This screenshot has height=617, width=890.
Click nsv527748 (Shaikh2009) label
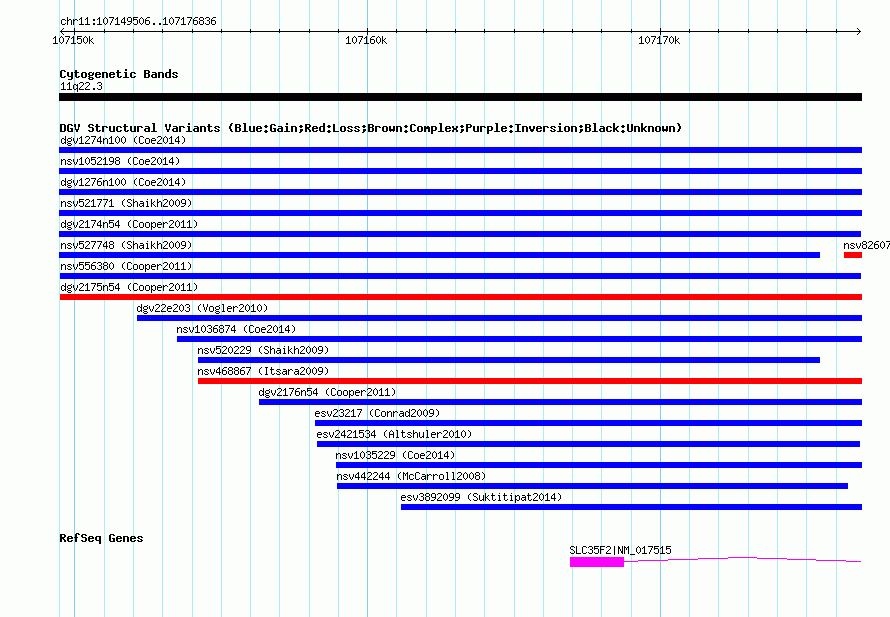(126, 245)
